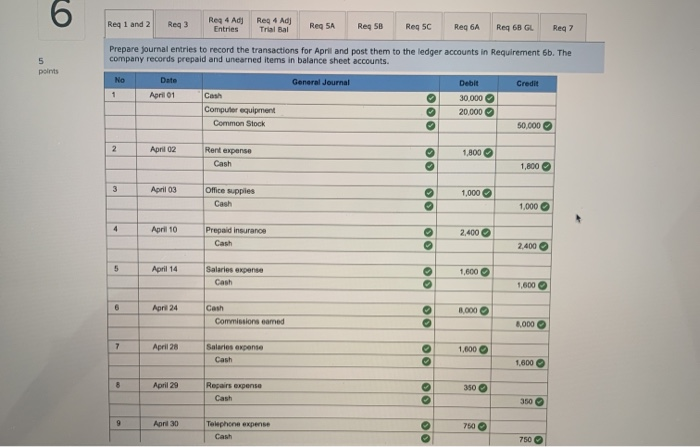Image resolution: width=700 pixels, height=447 pixels.
Task: Click the check icon beside Common Stock
Action: point(430,125)
